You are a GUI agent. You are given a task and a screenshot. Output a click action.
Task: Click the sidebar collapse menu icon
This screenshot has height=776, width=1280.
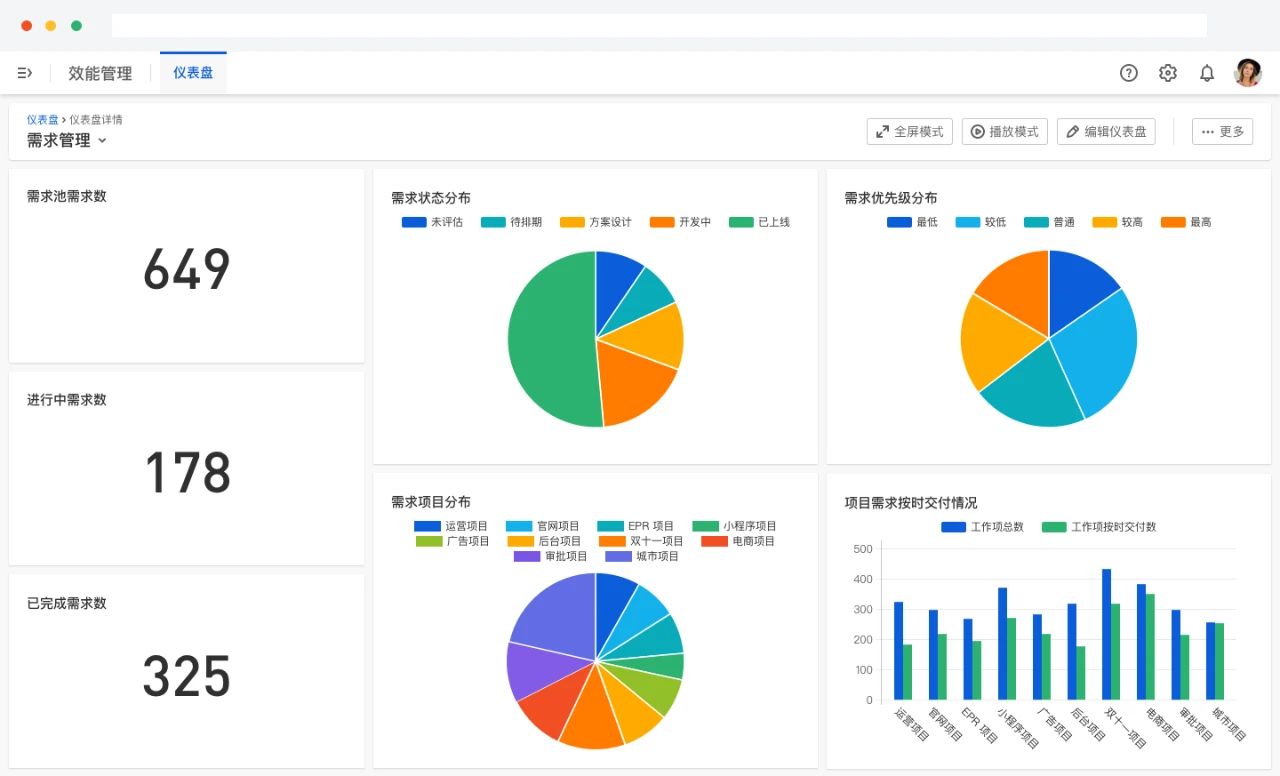25,73
